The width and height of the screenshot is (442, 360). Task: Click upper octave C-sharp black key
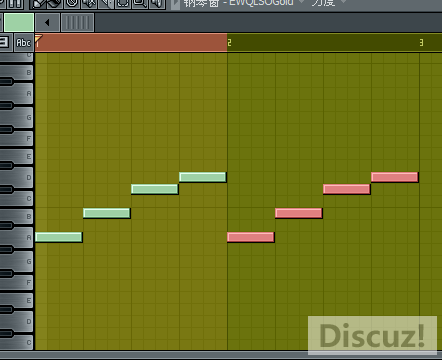[7, 189]
